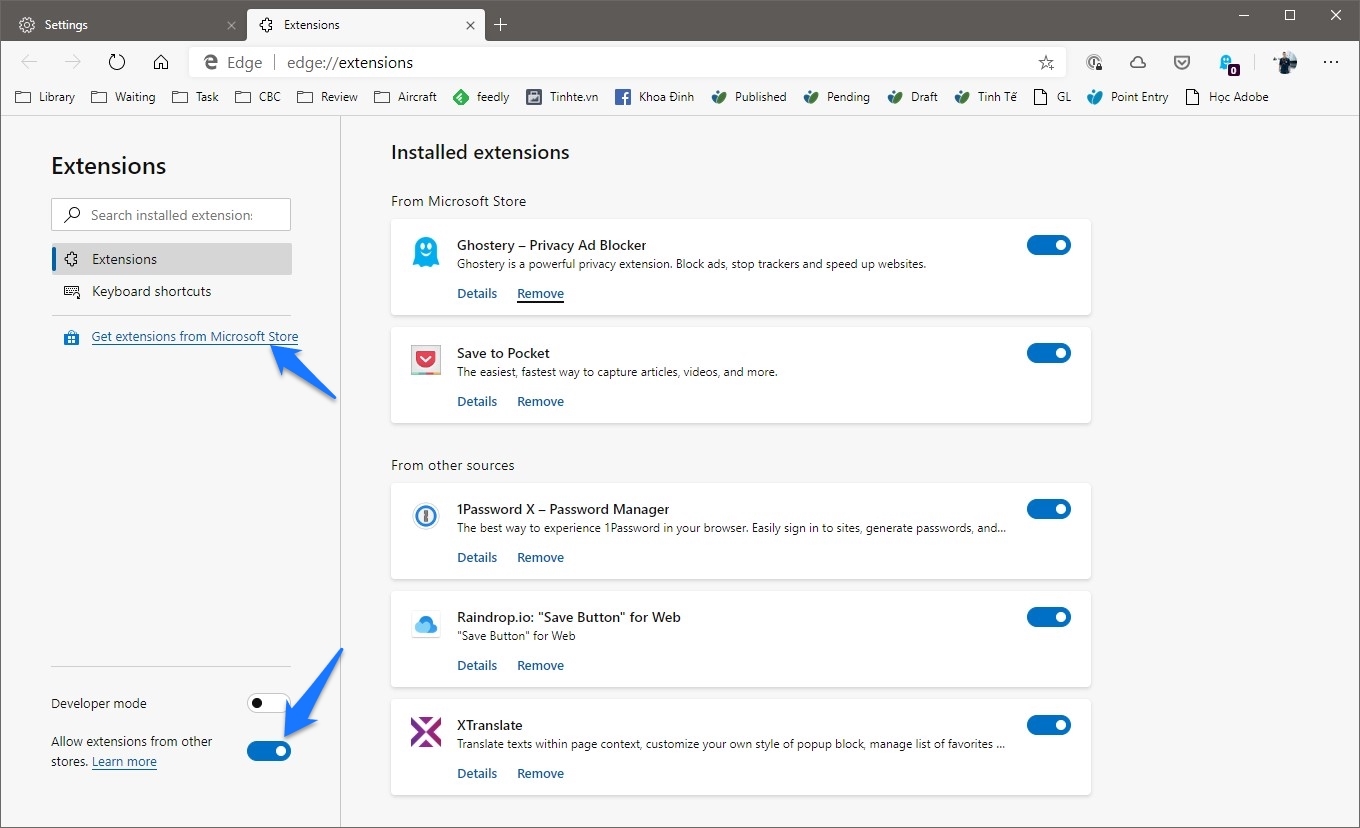This screenshot has width=1360, height=828.
Task: Open the feedly bookmark
Action: tap(481, 97)
